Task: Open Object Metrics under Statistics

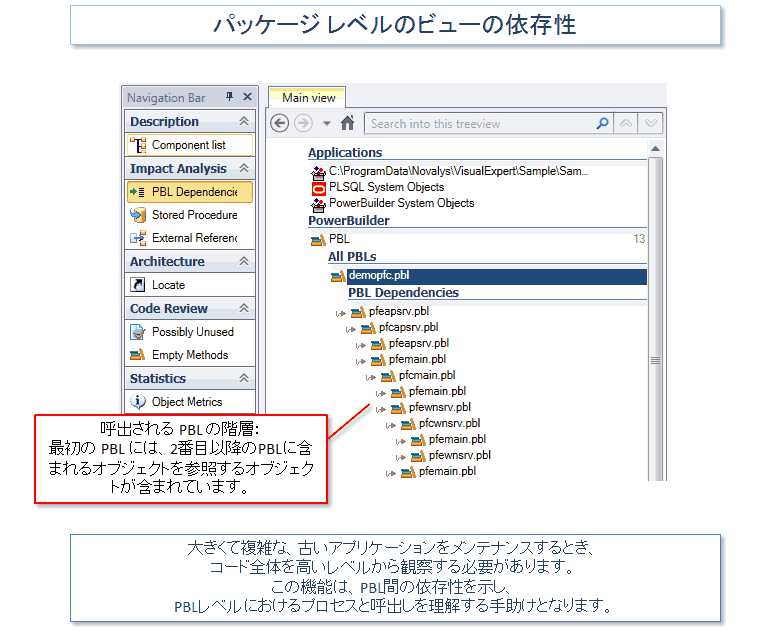Action: point(189,402)
